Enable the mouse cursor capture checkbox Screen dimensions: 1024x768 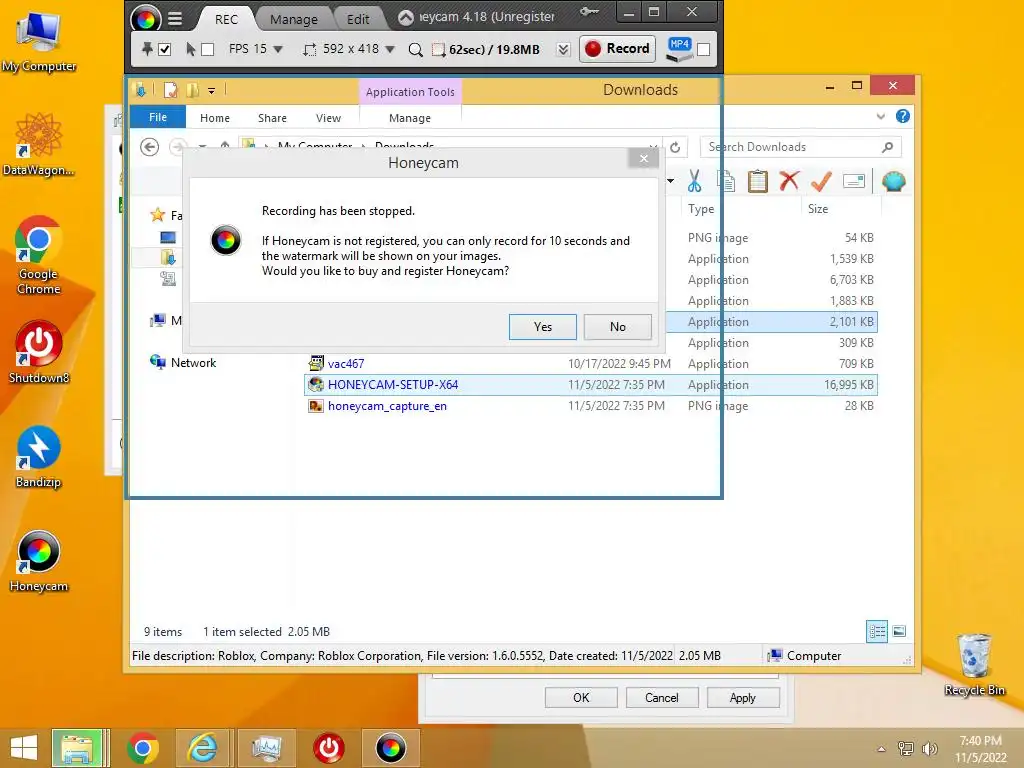tap(208, 49)
